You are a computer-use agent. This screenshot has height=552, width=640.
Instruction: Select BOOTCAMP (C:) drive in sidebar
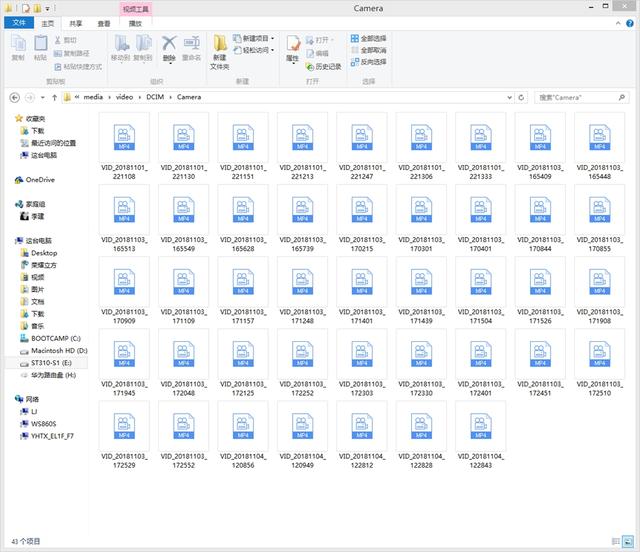tap(51, 338)
